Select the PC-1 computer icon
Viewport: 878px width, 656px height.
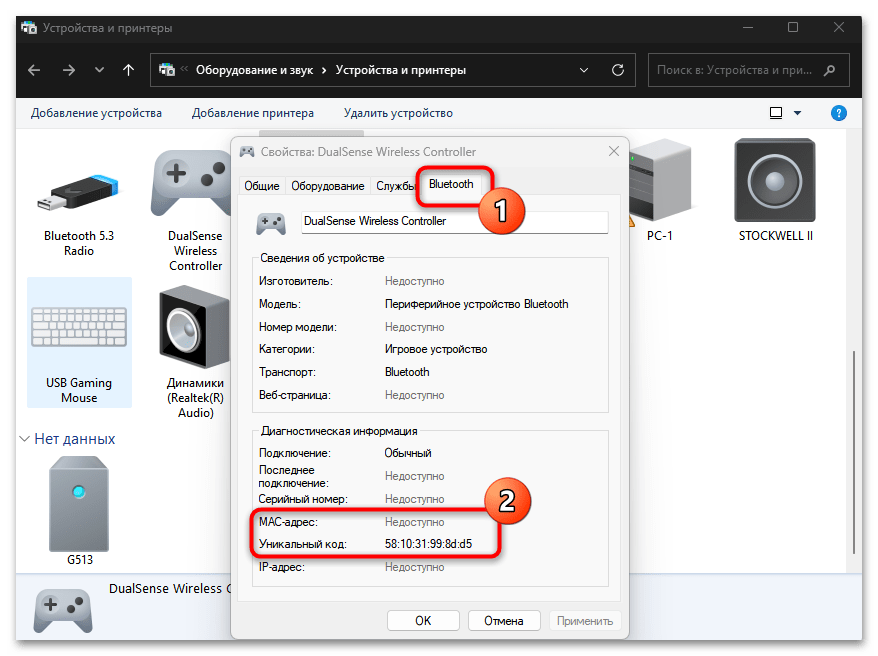[660, 182]
